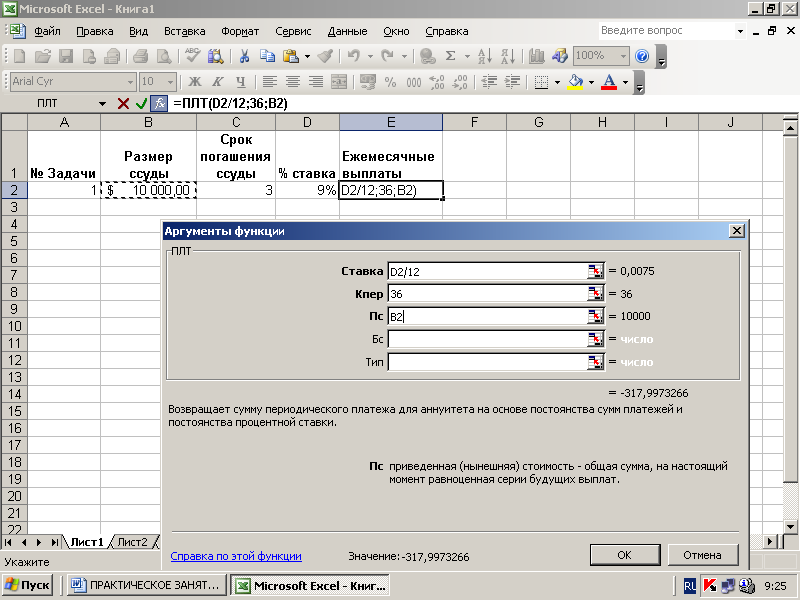Click the Undo arrow icon
Image resolution: width=800 pixels, height=600 pixels.
click(x=354, y=56)
